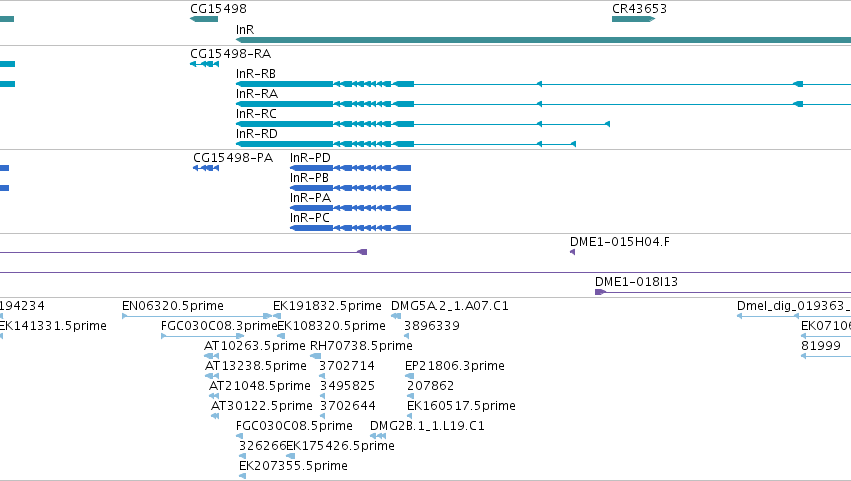851x481 pixels.
Task: Select EST EK141331.5prime
Action: [53, 326]
